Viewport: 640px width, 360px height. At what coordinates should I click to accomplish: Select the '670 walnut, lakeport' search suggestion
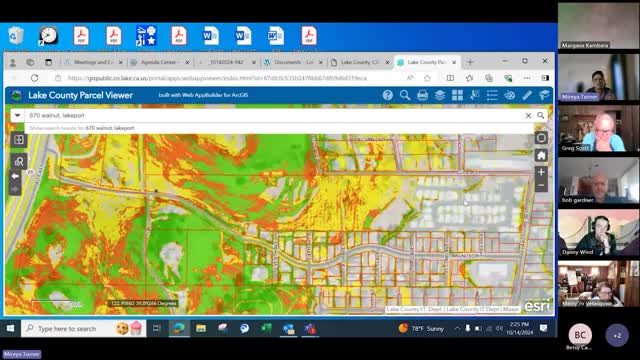[82, 128]
